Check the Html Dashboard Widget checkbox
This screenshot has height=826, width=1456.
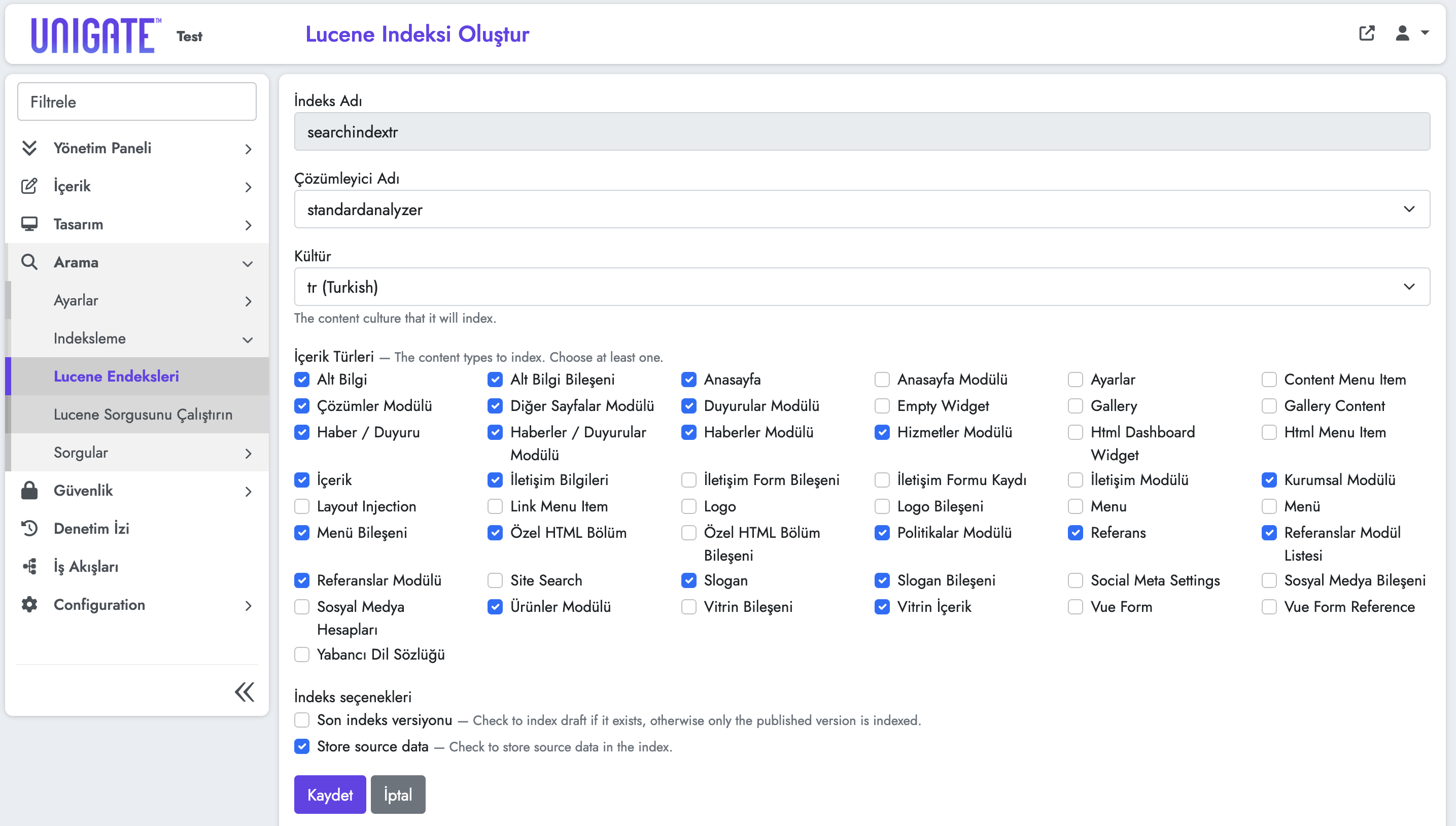[x=1076, y=432]
